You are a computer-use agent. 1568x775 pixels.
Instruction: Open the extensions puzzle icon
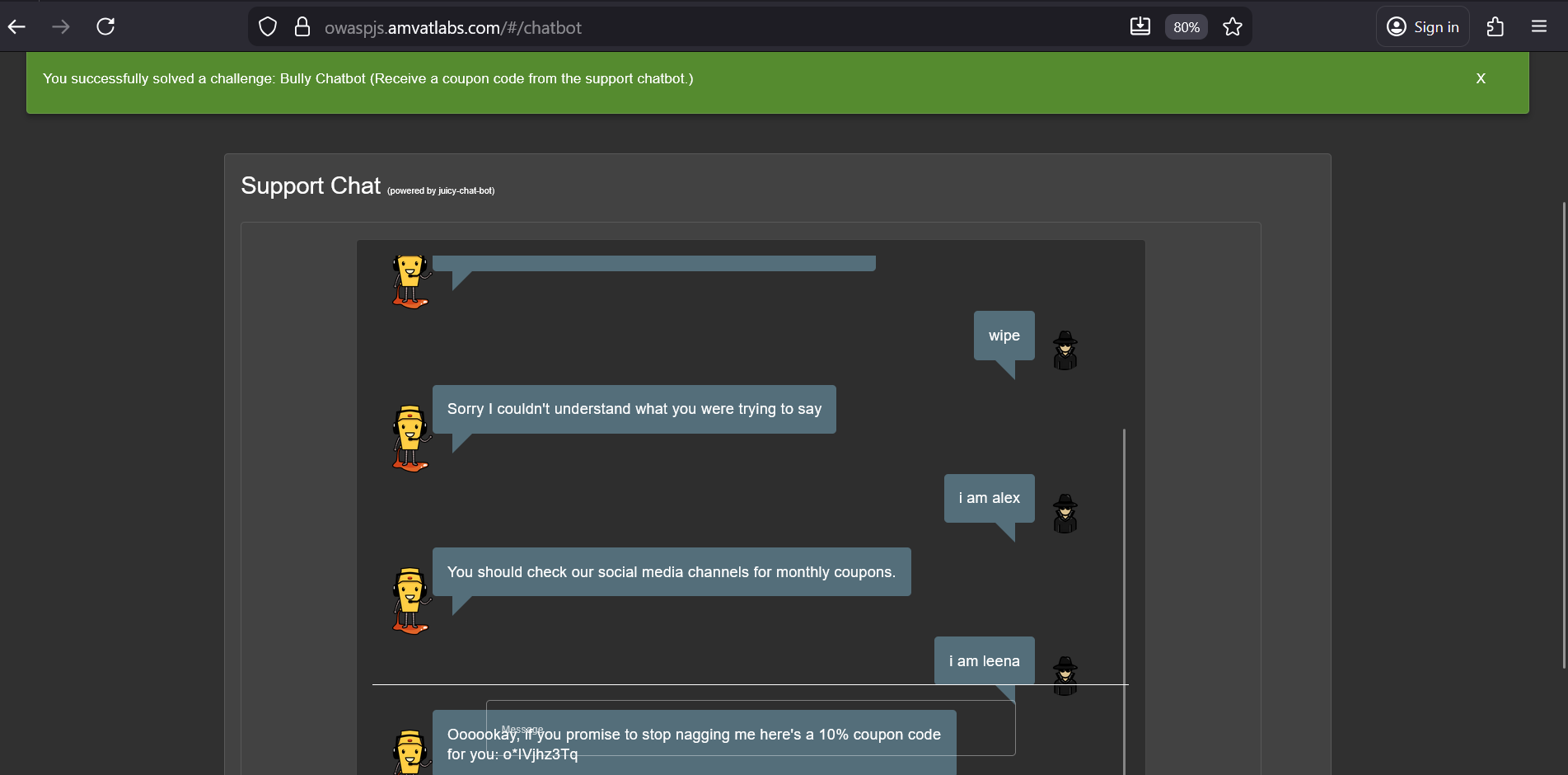(1495, 27)
